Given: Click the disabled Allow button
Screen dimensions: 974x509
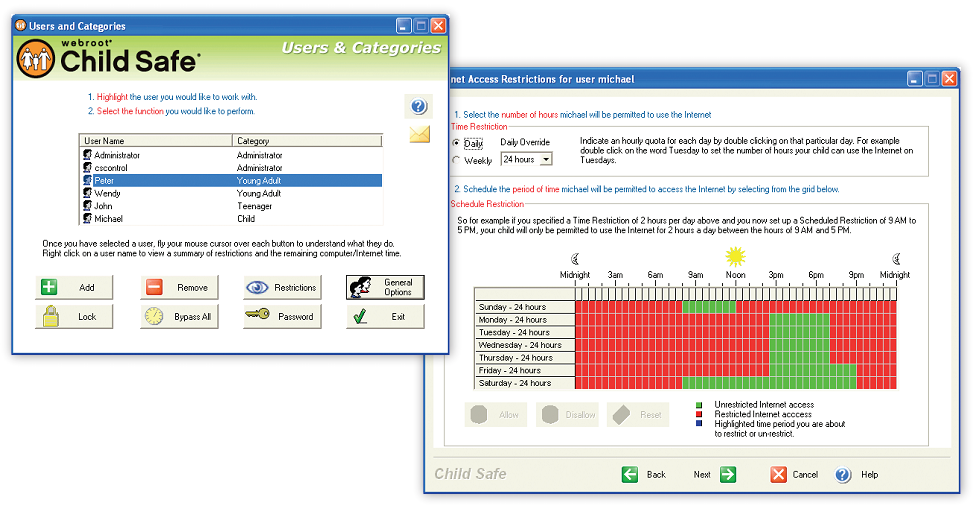Looking at the screenshot, I should coord(496,415).
